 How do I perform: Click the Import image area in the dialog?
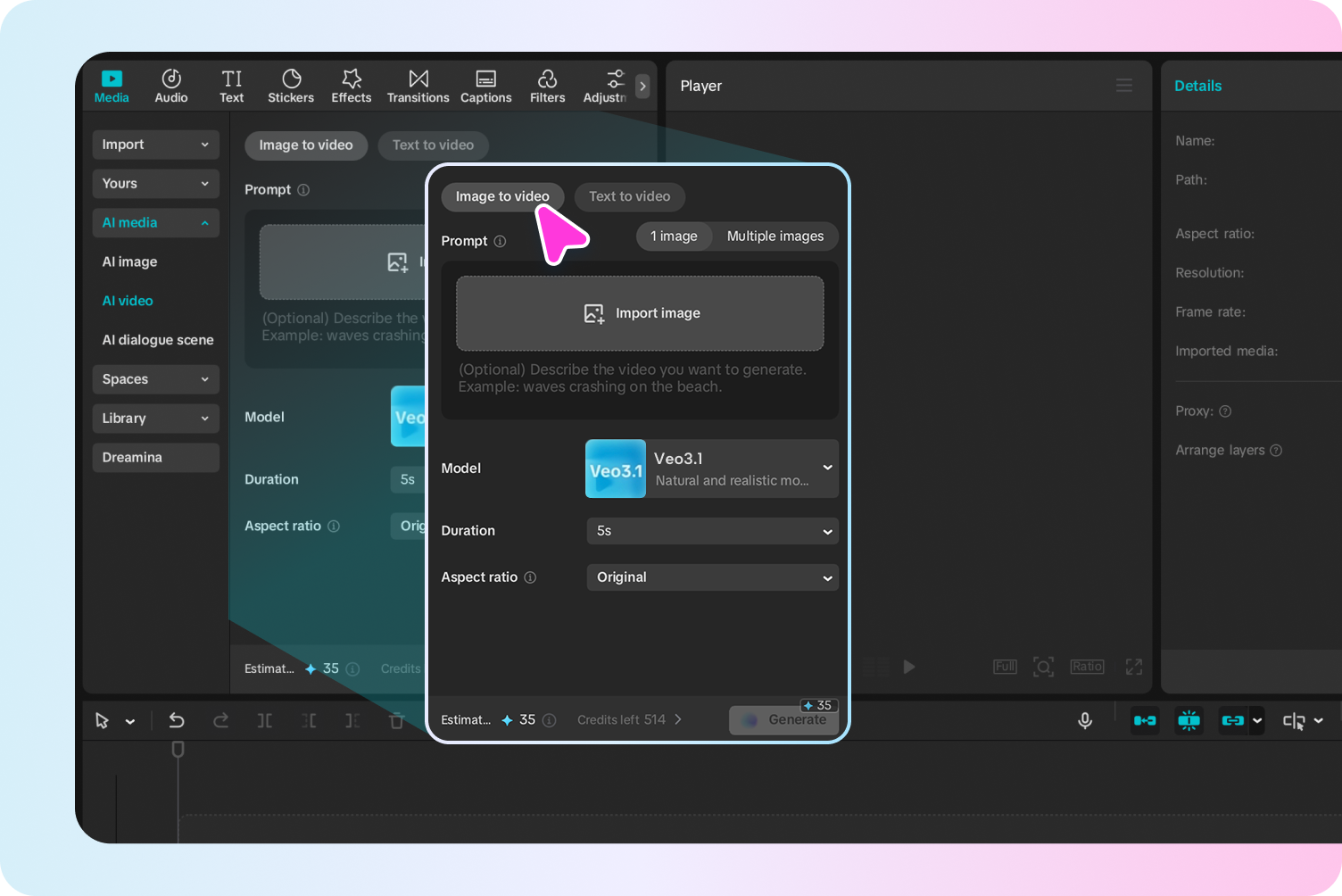pos(639,312)
